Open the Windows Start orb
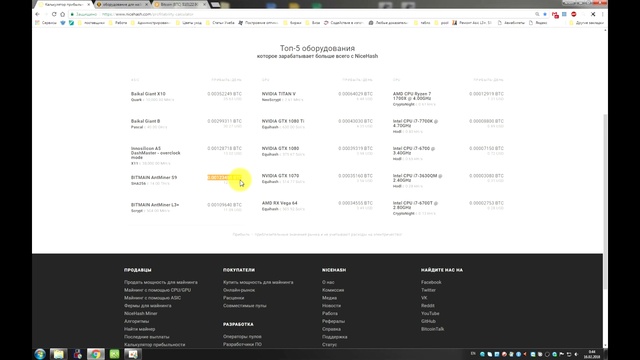The width and height of the screenshot is (640, 360). (40, 354)
